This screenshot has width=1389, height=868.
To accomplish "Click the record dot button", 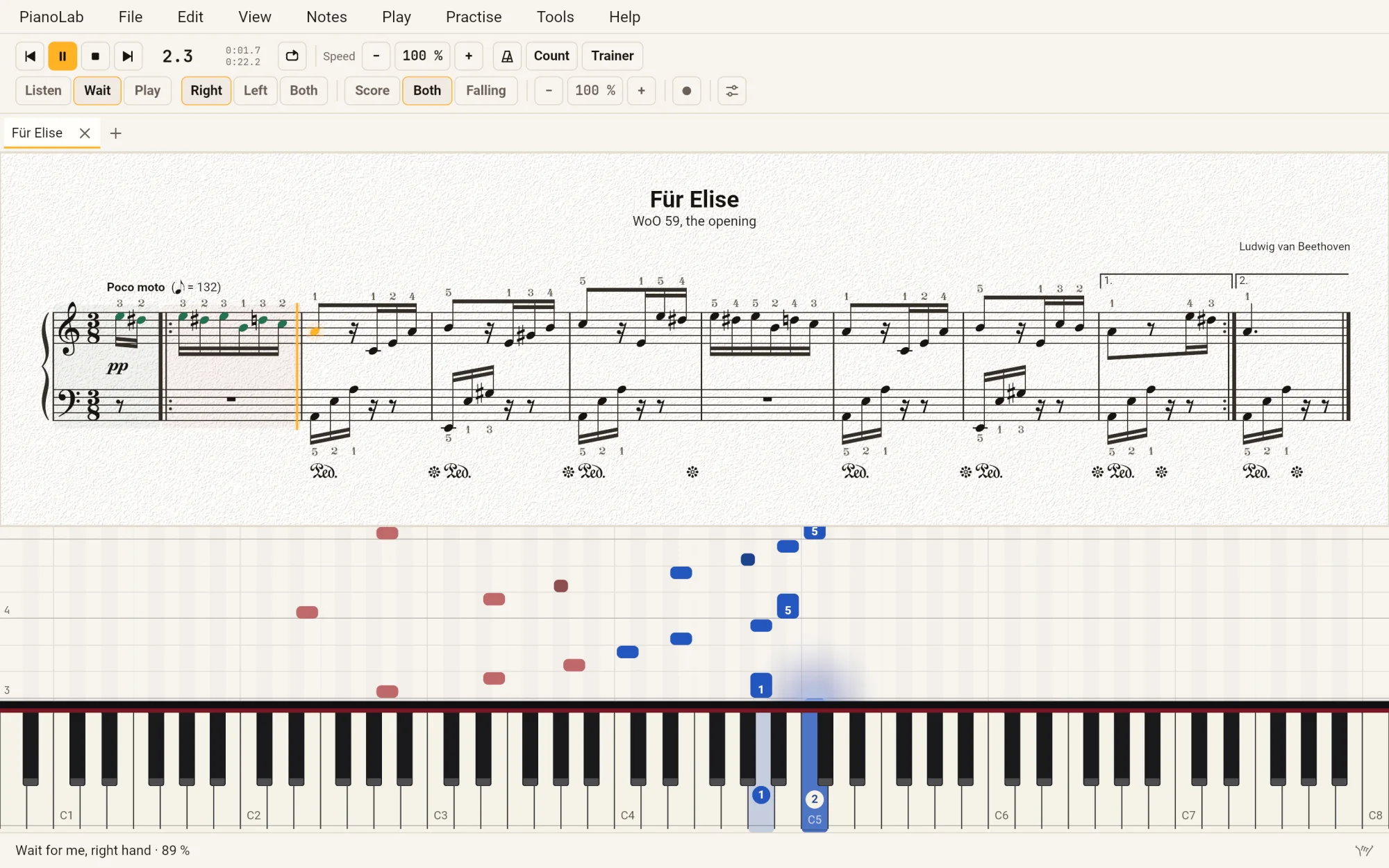I will click(x=687, y=91).
